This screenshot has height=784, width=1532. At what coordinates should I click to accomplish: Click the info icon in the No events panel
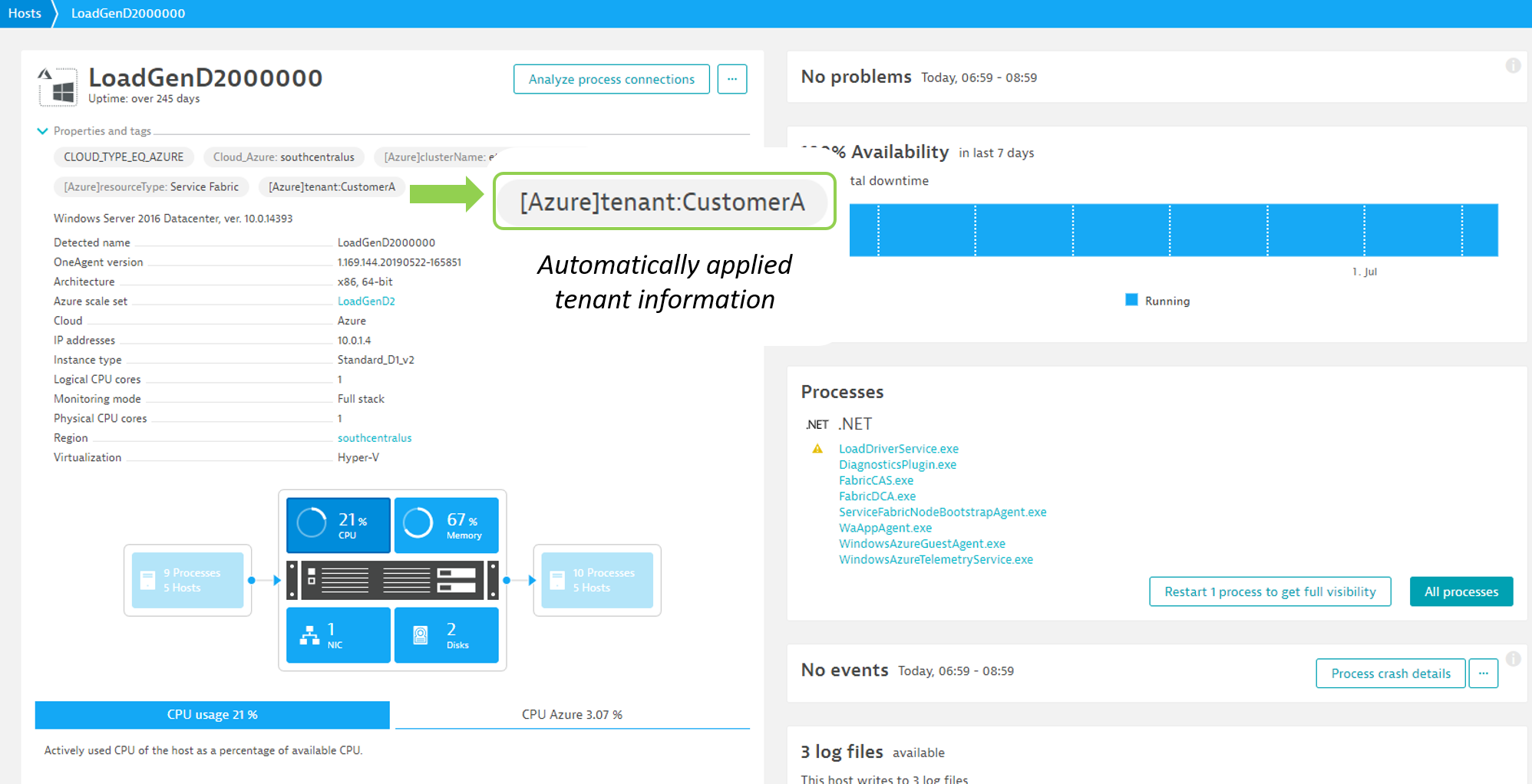1513,659
